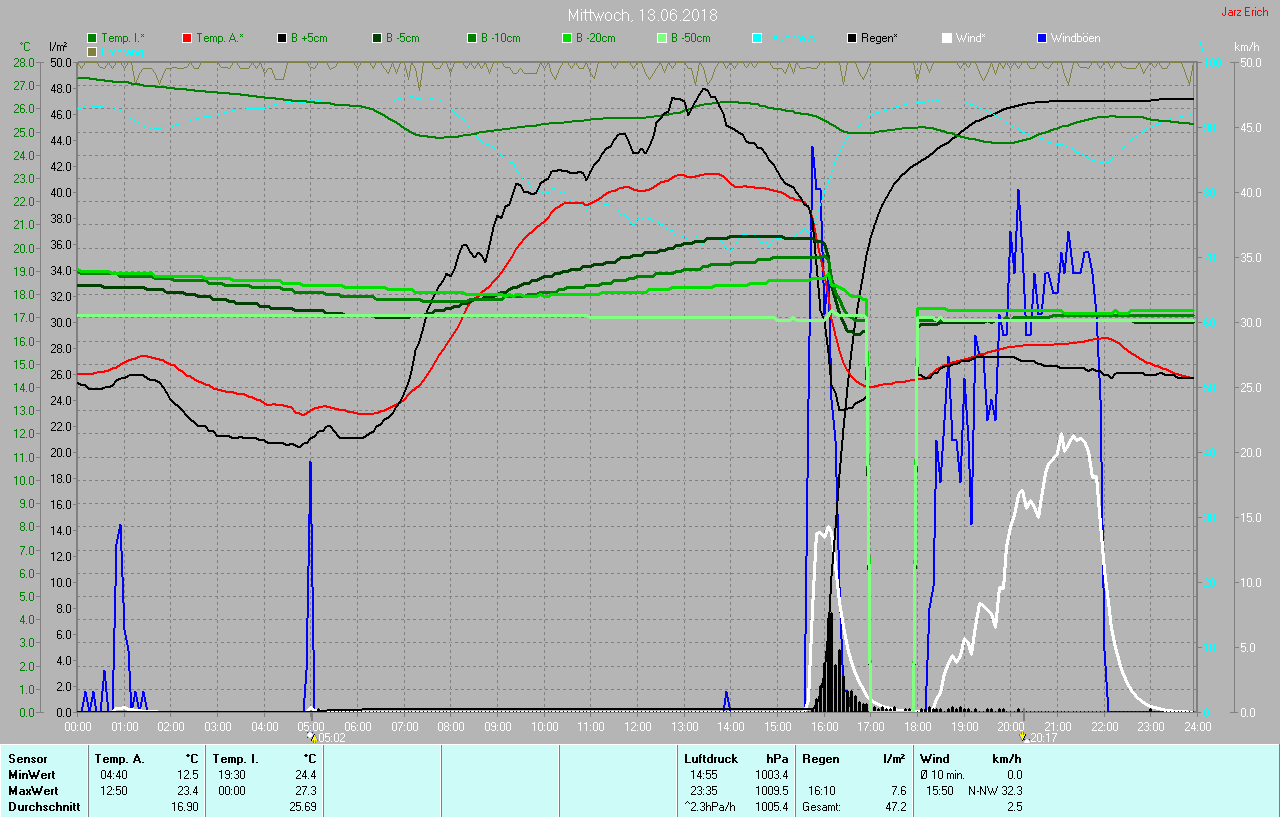Click the 'B -10cm' legend label
The image size is (1280, 817).
(x=501, y=38)
